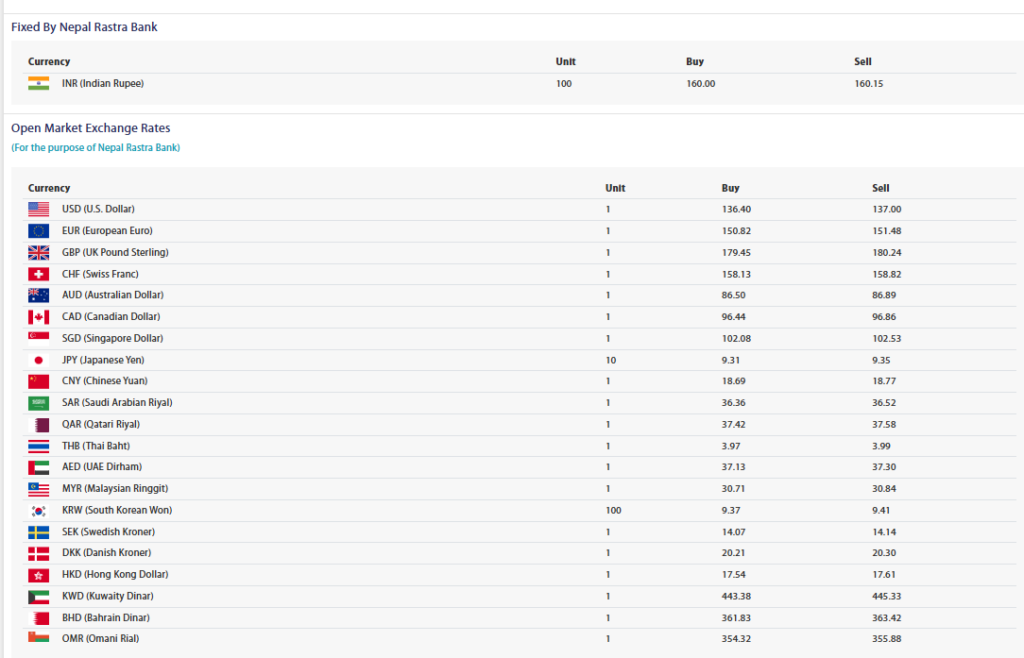Screen dimensions: 1024x658
Task: Click 'CHF (Swiss Franc)' currency name
Action: point(100,274)
